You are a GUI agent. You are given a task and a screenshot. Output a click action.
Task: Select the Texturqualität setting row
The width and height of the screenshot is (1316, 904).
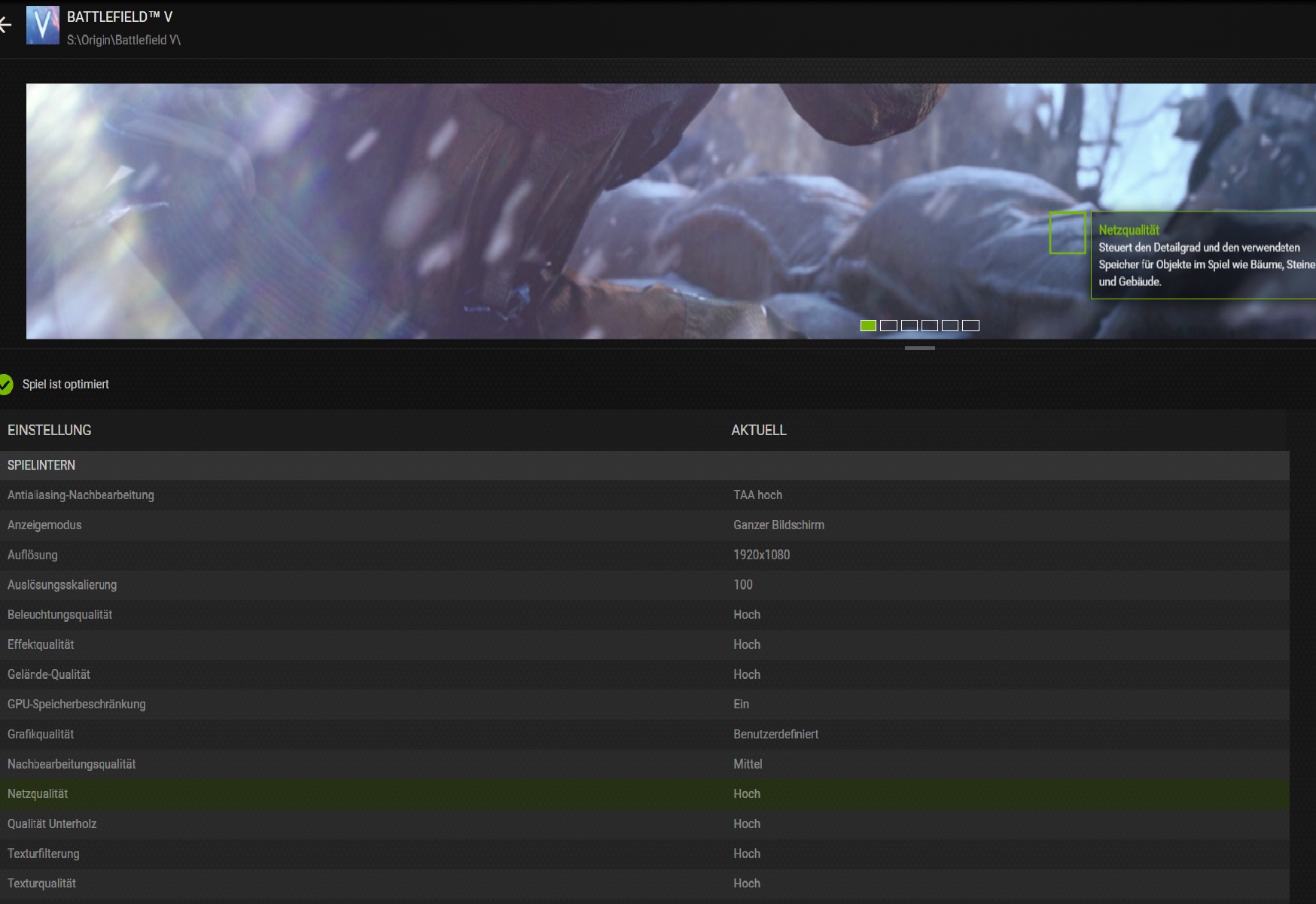point(644,884)
